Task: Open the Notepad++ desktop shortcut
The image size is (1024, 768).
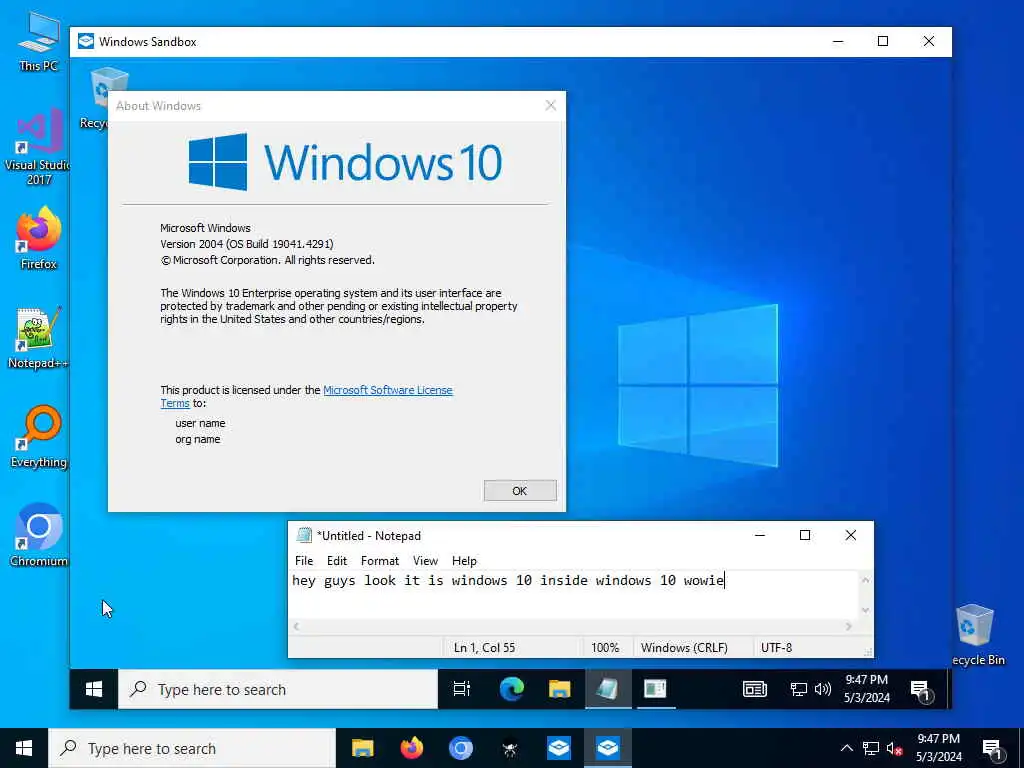Action: 38,338
